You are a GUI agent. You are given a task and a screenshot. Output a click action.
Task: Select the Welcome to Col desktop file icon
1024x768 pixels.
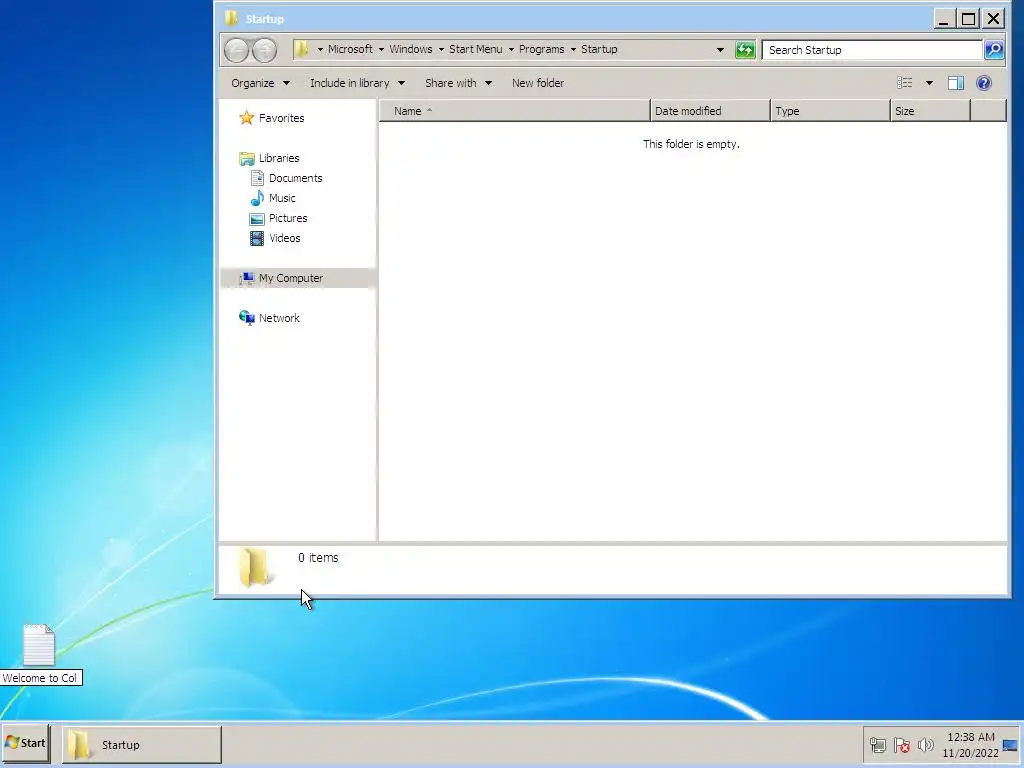[x=39, y=645]
